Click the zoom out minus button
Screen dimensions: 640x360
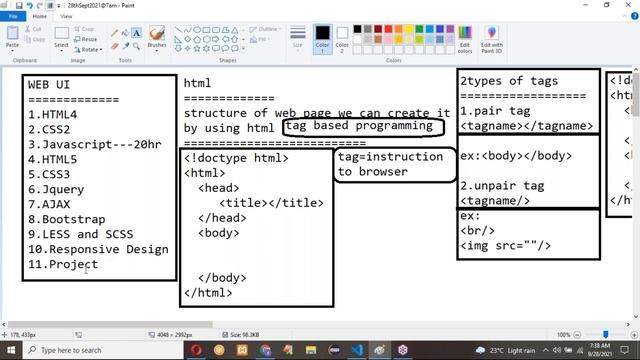[x=577, y=335]
